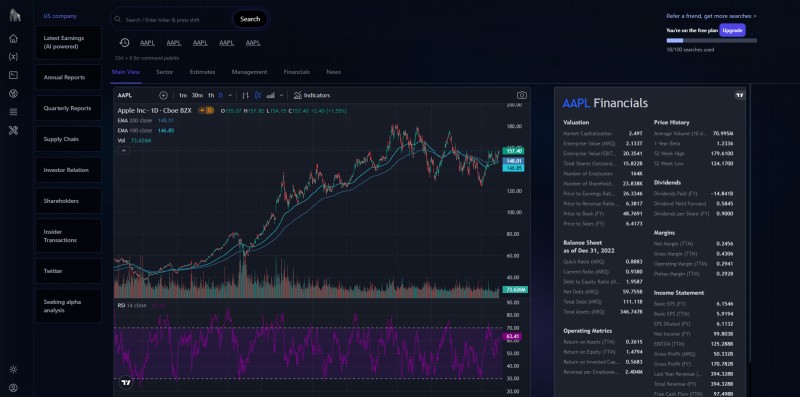
Task: Open chart Indicators
Action: pyautogui.click(x=312, y=95)
